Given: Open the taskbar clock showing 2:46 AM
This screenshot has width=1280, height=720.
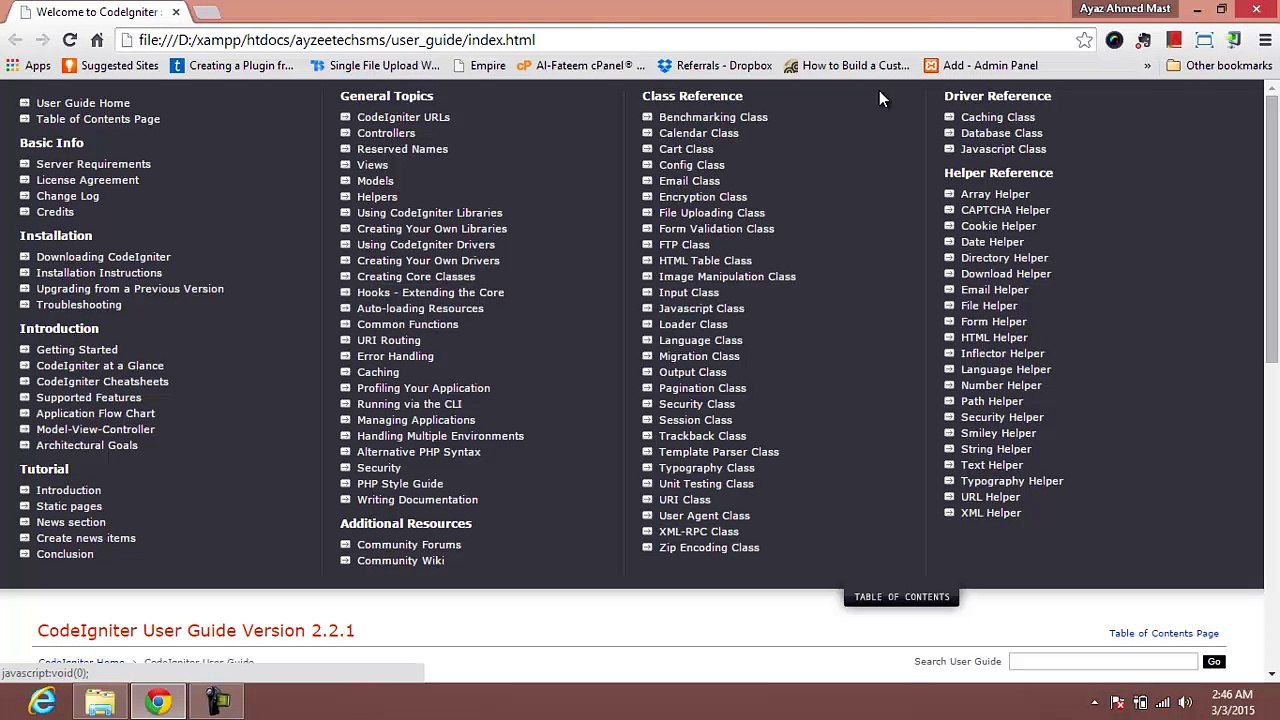Looking at the screenshot, I should pyautogui.click(x=1232, y=702).
